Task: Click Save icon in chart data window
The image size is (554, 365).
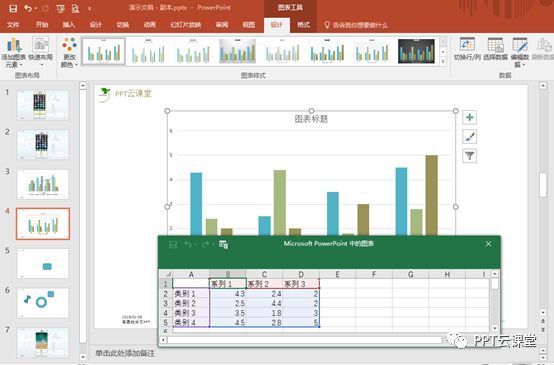Action: (173, 244)
